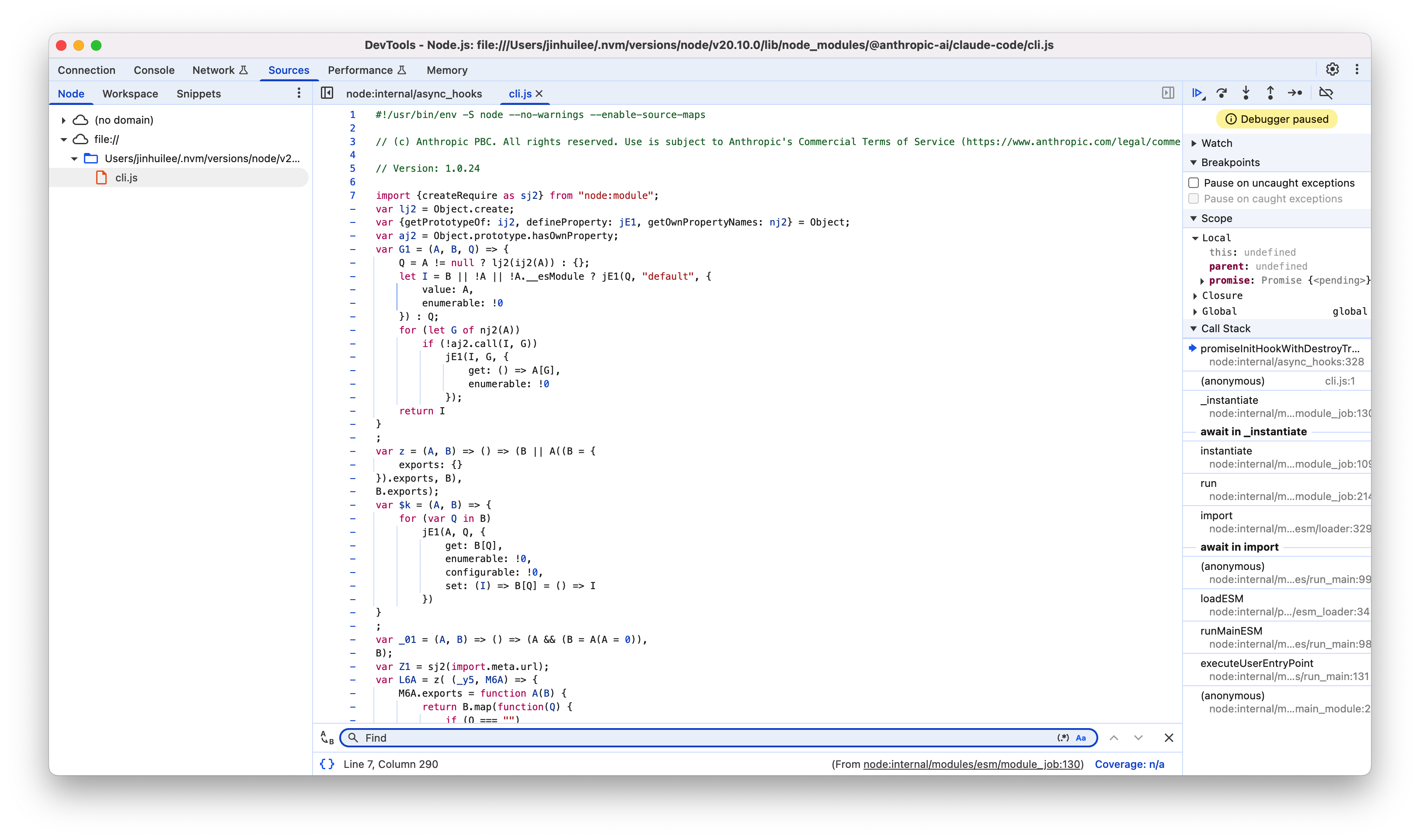
Task: Enable Pause on uncaught exceptions
Action: [x=1194, y=182]
